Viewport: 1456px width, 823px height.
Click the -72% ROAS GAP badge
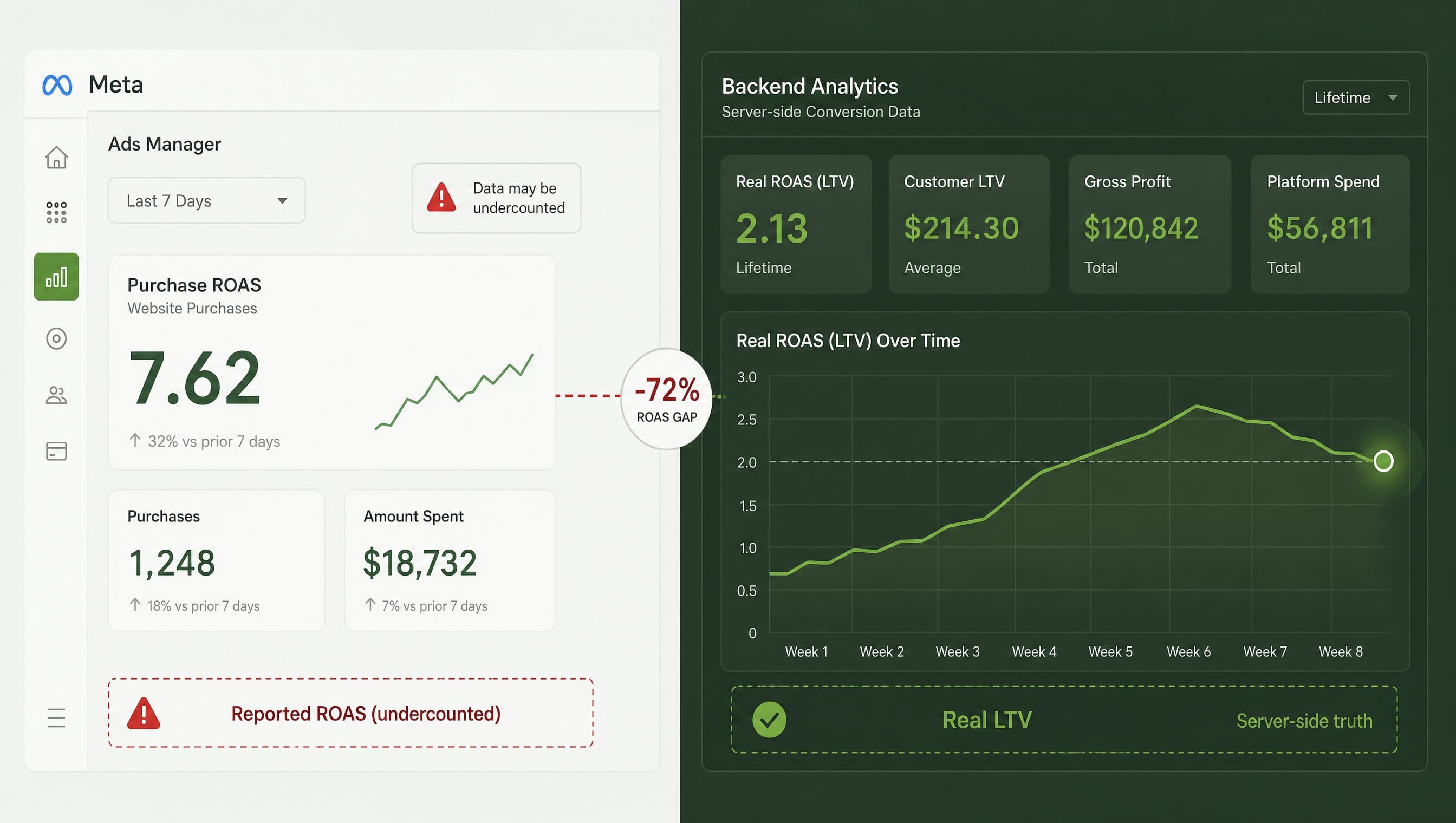coord(667,399)
